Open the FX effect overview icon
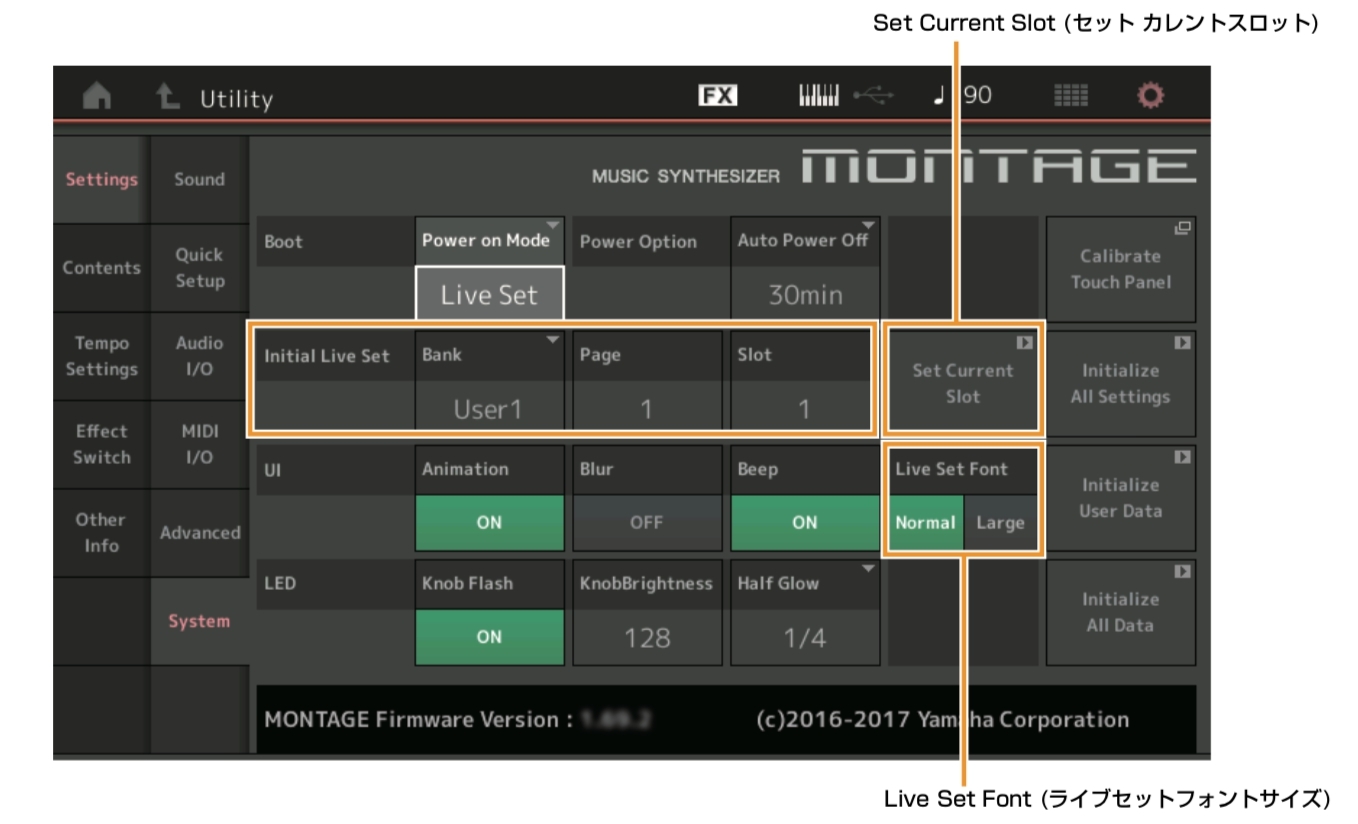Image resolution: width=1358 pixels, height=824 pixels. 716,96
